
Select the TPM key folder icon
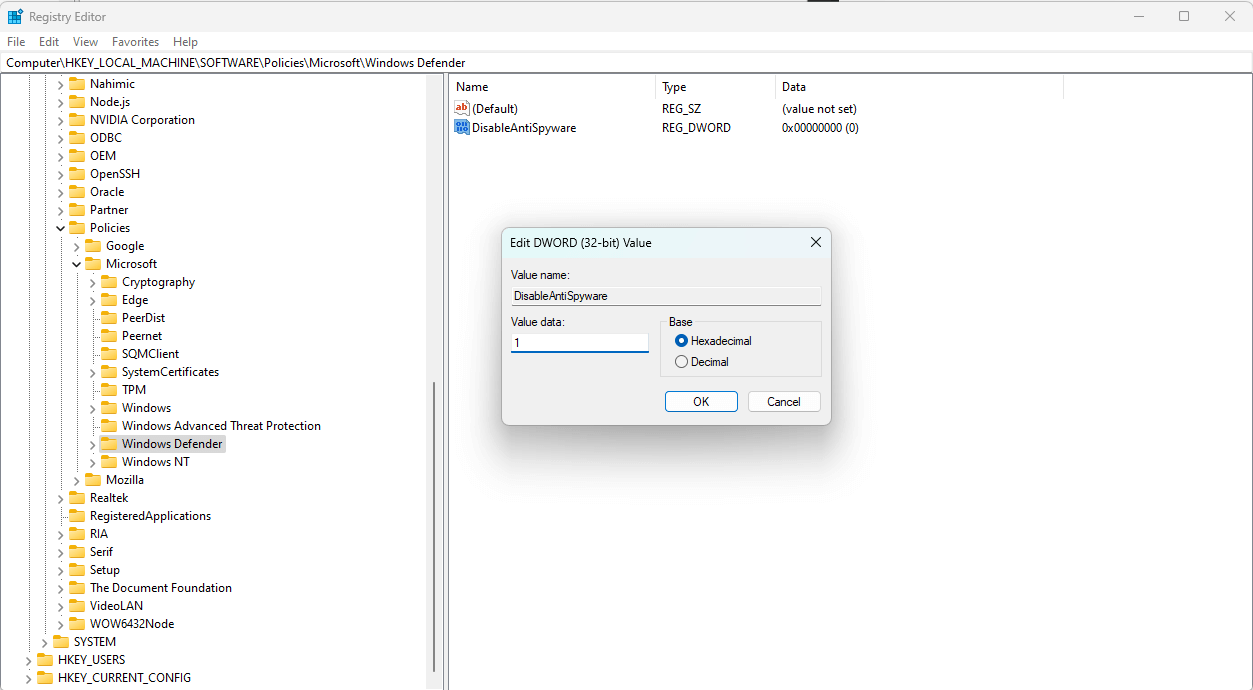(110, 389)
